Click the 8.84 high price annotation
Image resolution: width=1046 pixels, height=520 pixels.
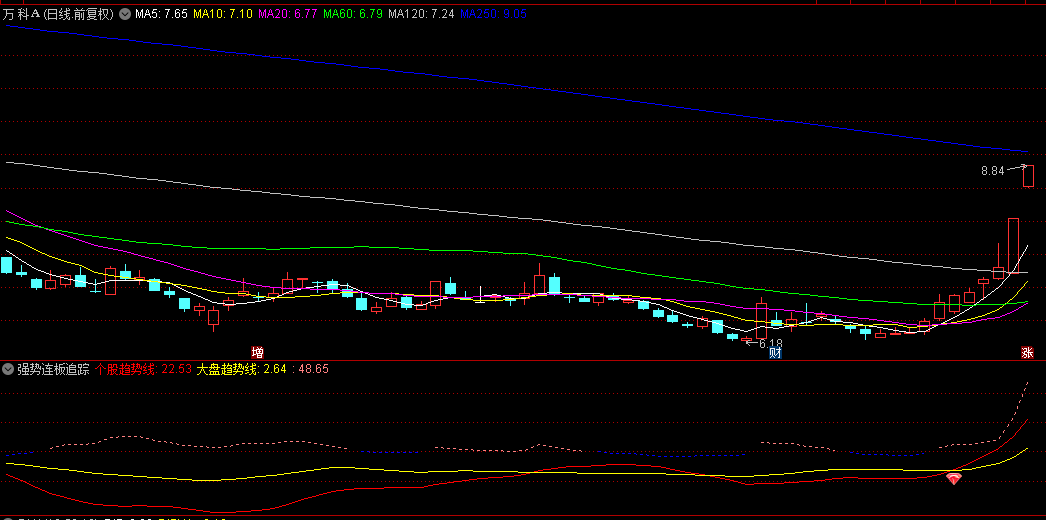[992, 171]
